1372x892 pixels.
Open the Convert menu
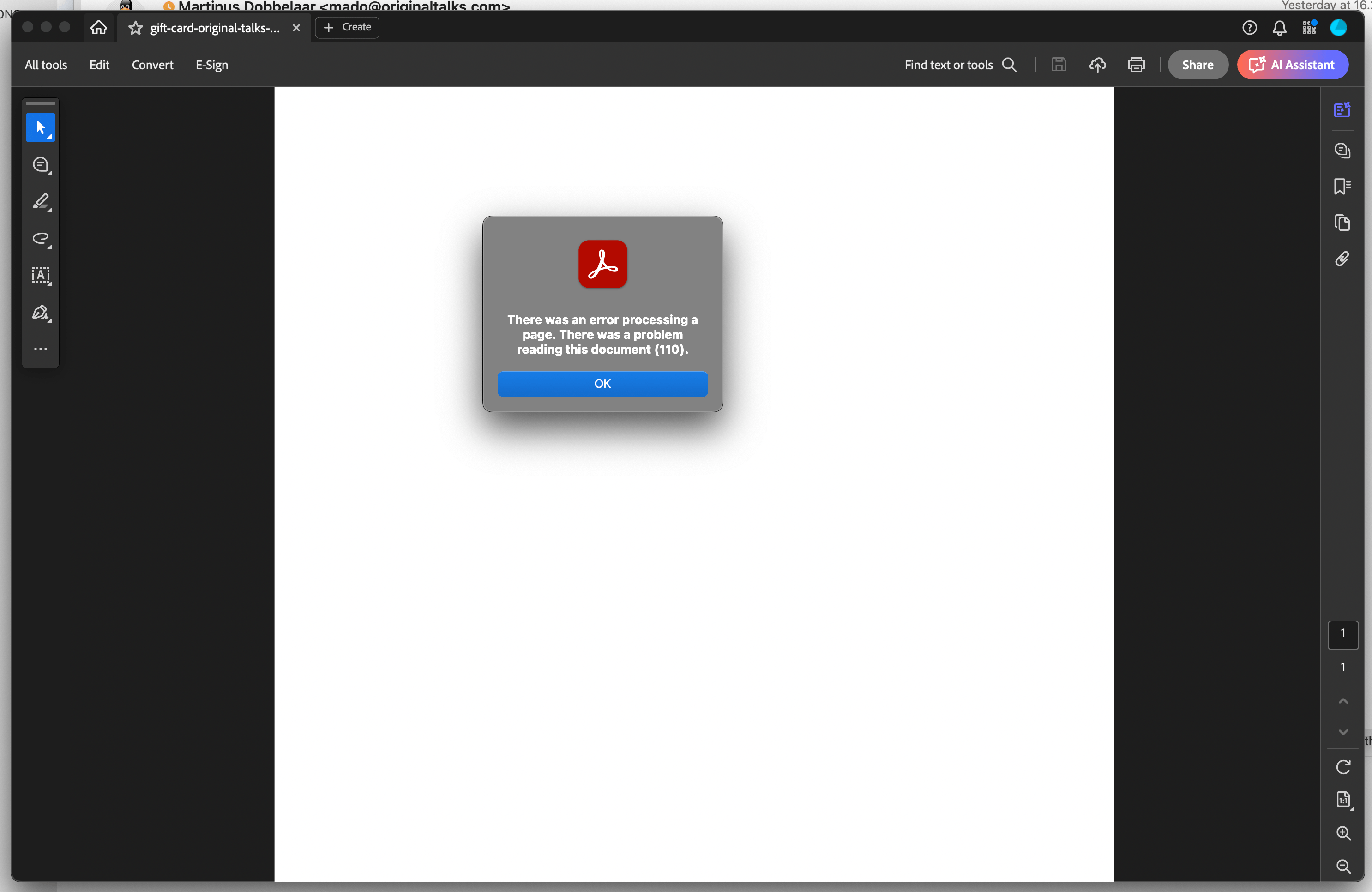(151, 65)
